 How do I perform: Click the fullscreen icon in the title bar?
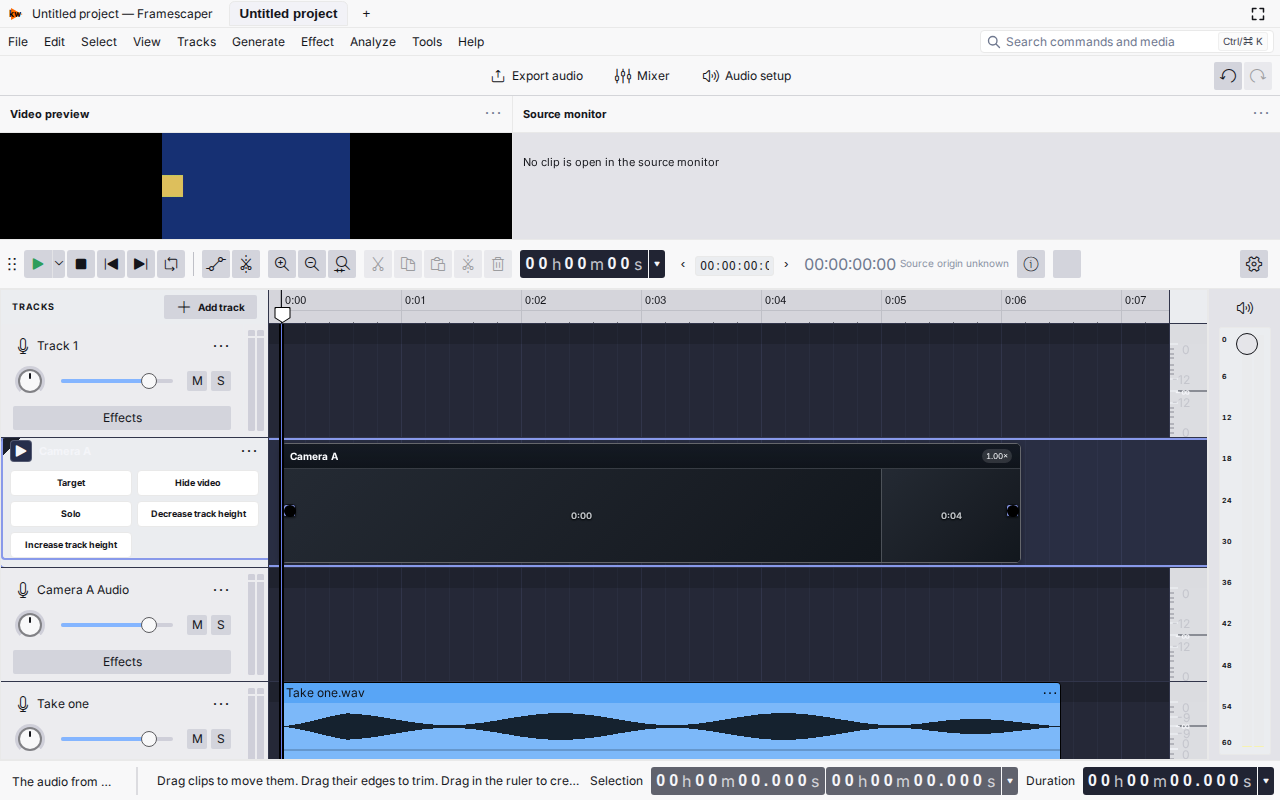tap(1258, 14)
